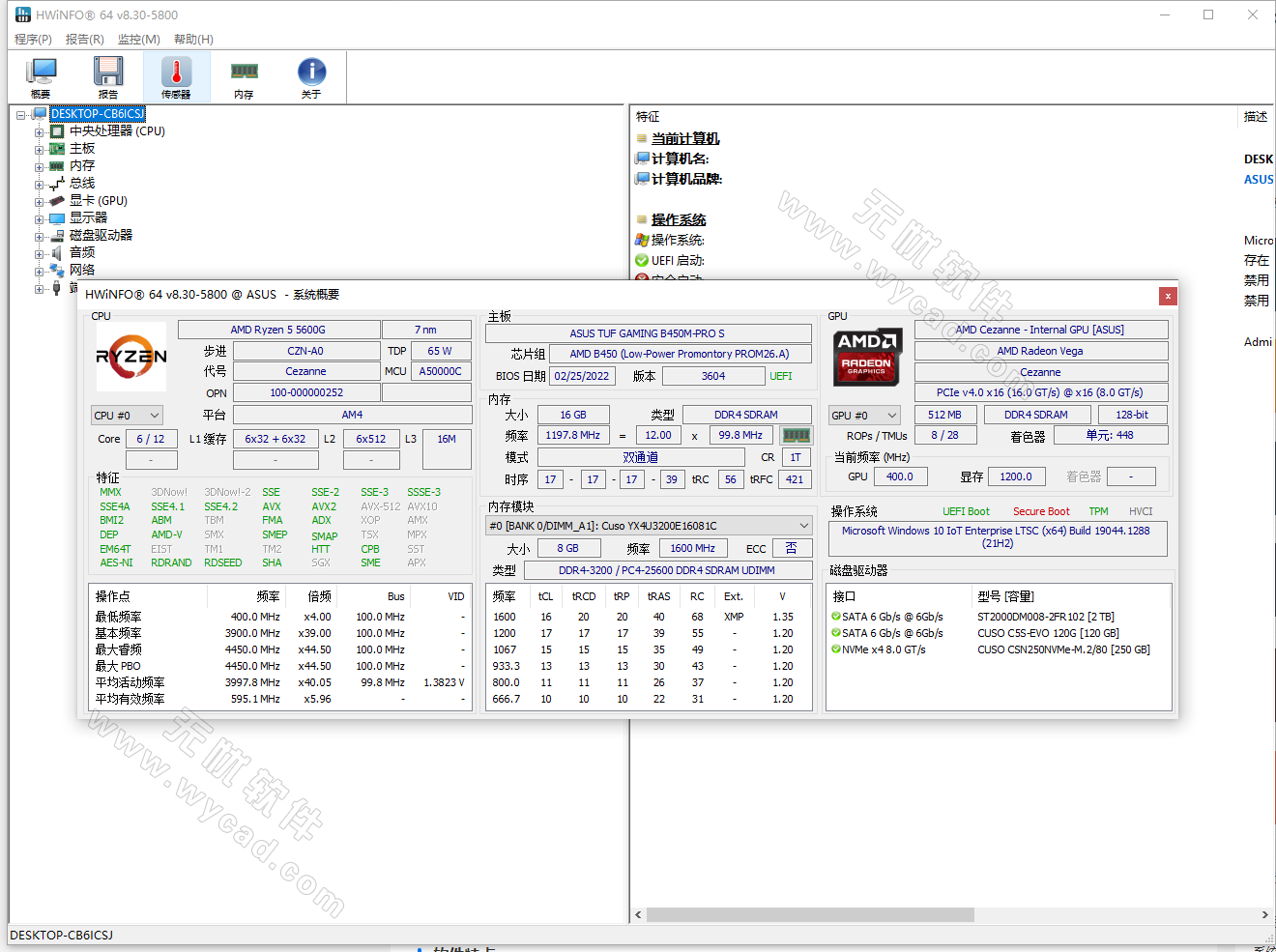Screen dimensions: 1276x952
Task: Open the 内存 (Memory) viewer icon
Action: click(x=244, y=76)
